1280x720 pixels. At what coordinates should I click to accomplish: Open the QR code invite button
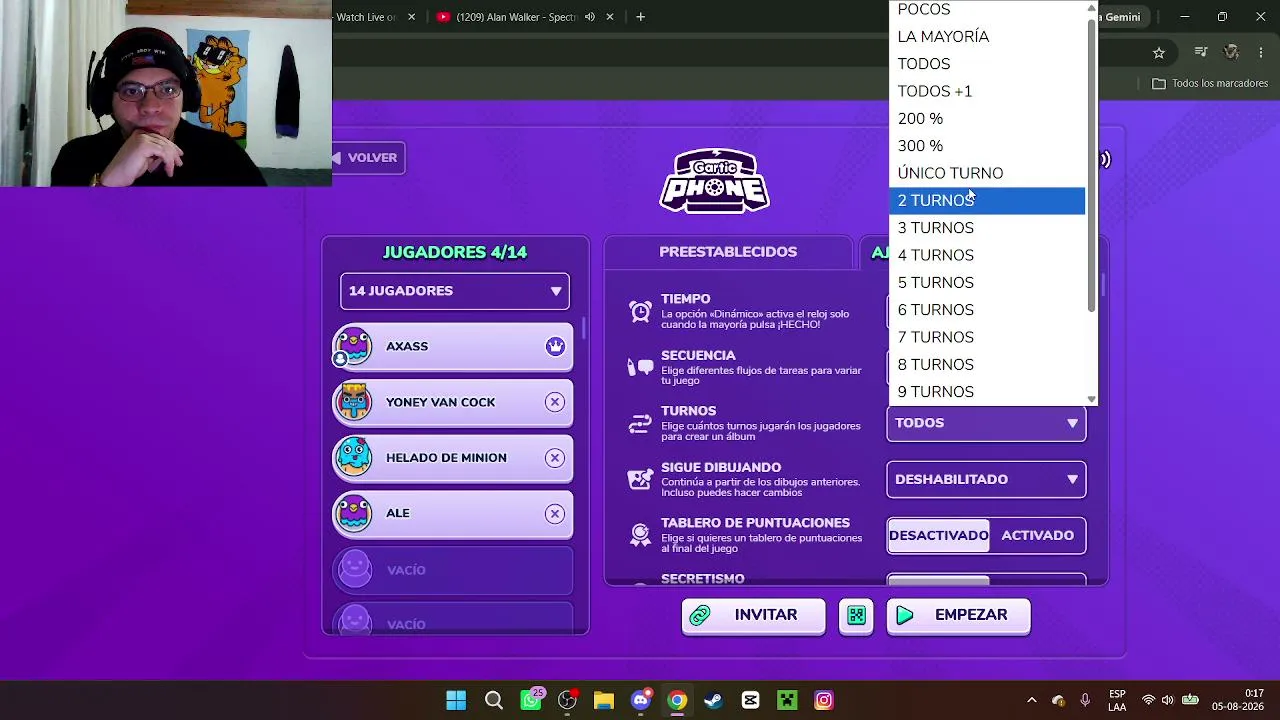point(856,616)
